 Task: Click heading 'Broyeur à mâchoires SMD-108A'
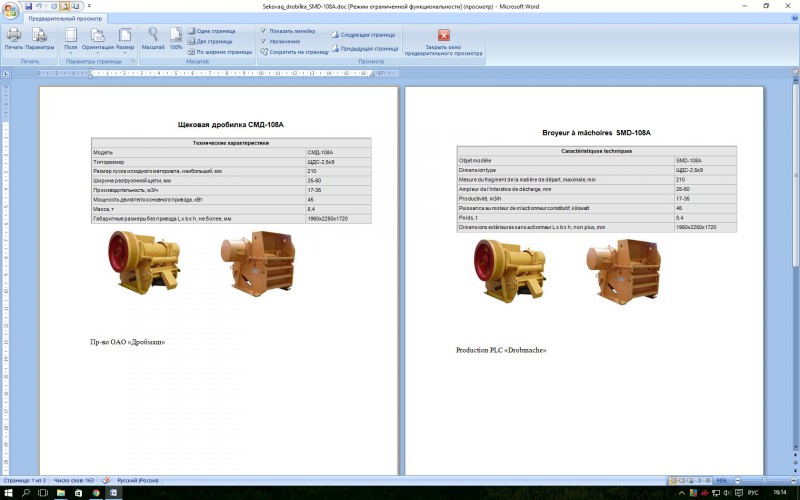pos(596,133)
